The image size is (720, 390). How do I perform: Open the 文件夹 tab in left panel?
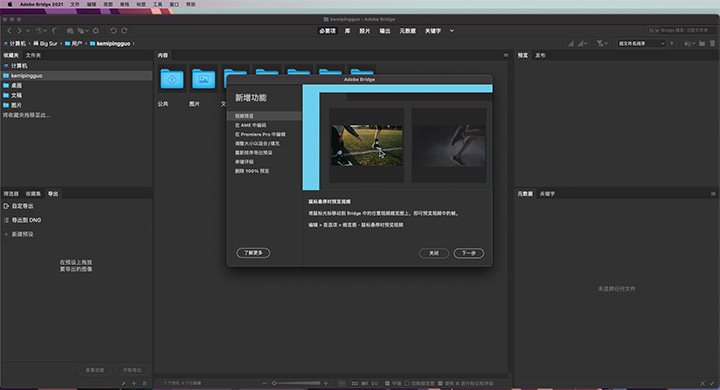pyautogui.click(x=33, y=55)
